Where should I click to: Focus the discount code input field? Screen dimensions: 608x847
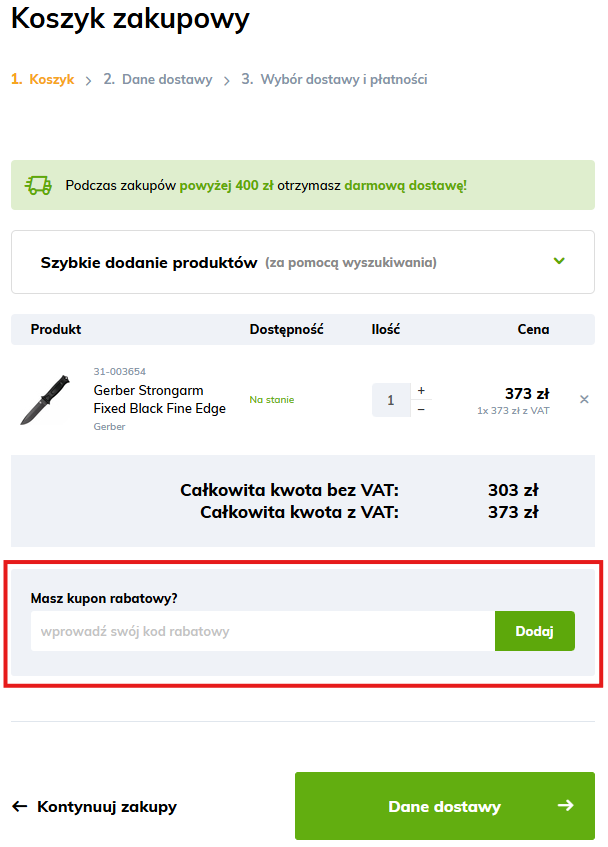point(262,631)
